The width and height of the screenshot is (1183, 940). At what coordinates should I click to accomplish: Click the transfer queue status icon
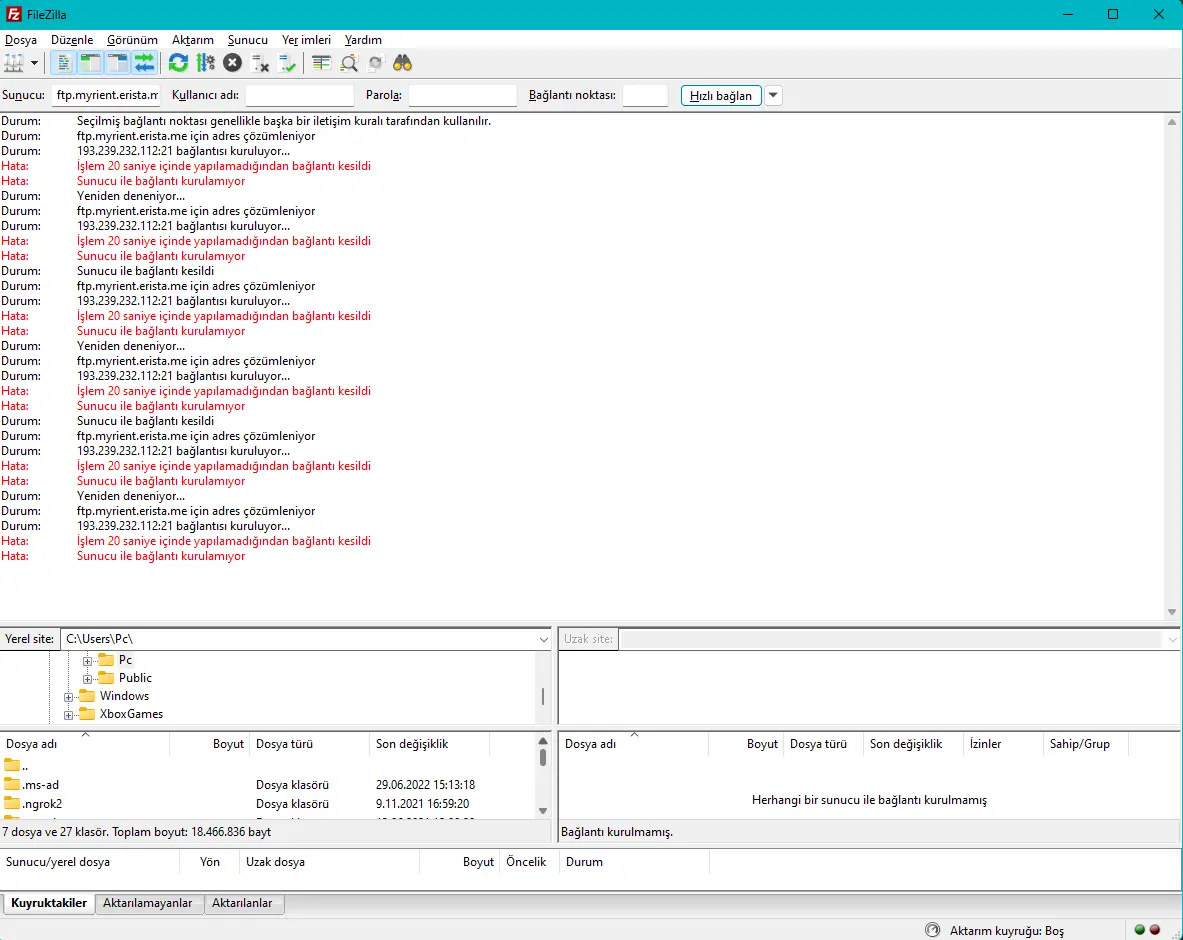[933, 930]
